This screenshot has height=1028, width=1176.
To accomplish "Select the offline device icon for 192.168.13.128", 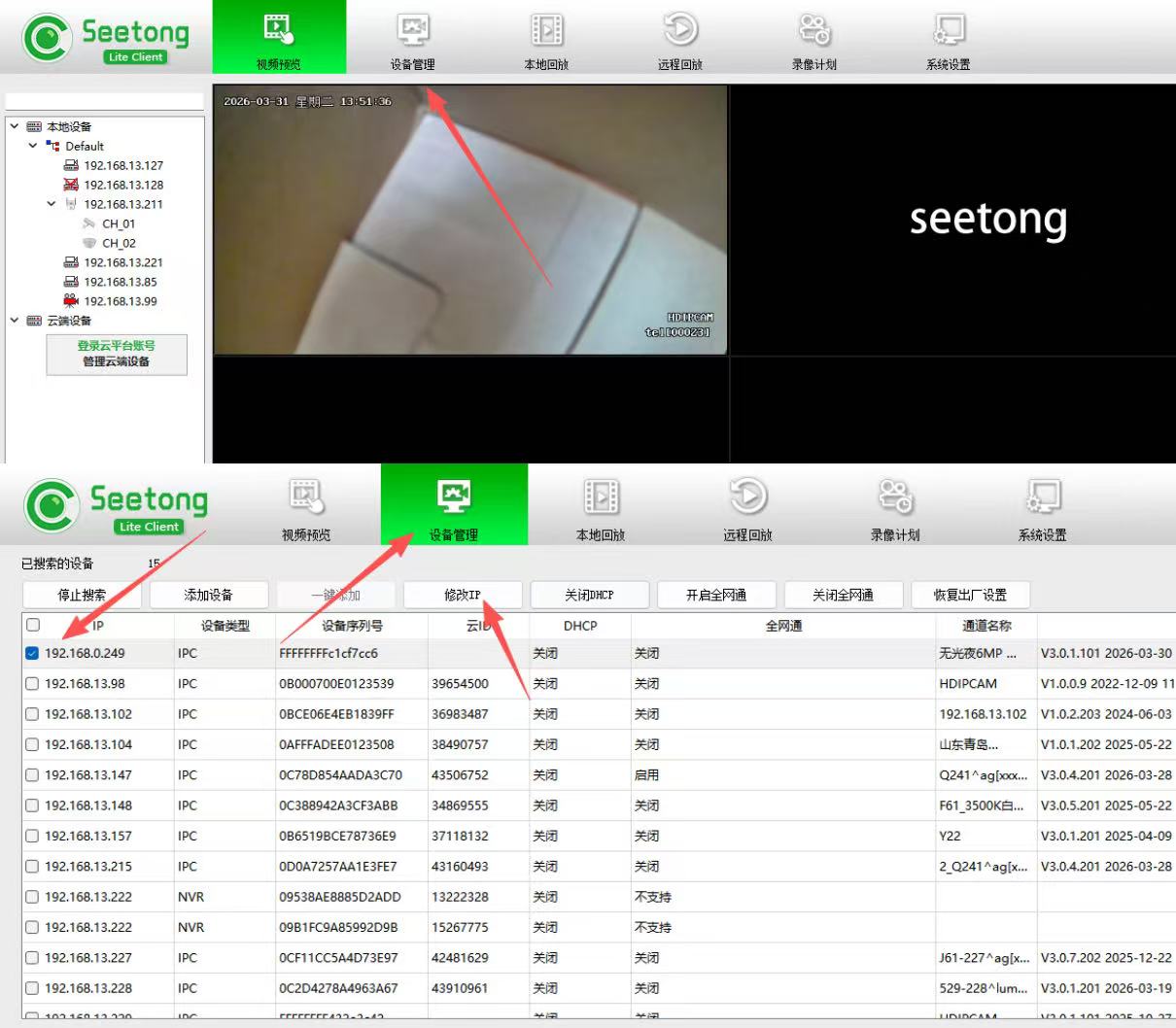I will coord(71,185).
